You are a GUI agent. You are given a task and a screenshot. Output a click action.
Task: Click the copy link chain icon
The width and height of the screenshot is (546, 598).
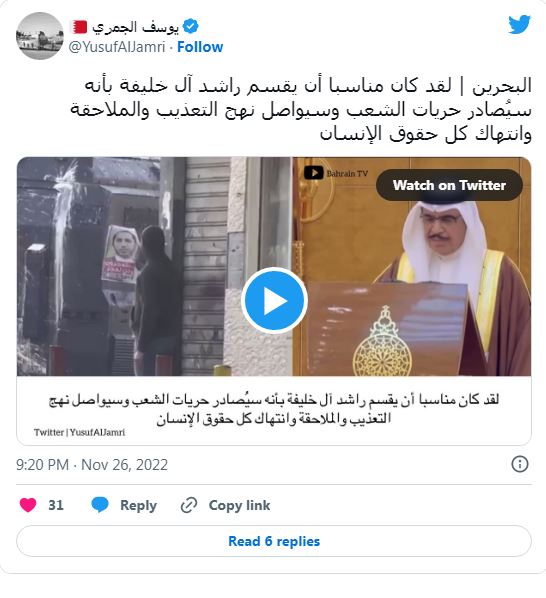(189, 505)
